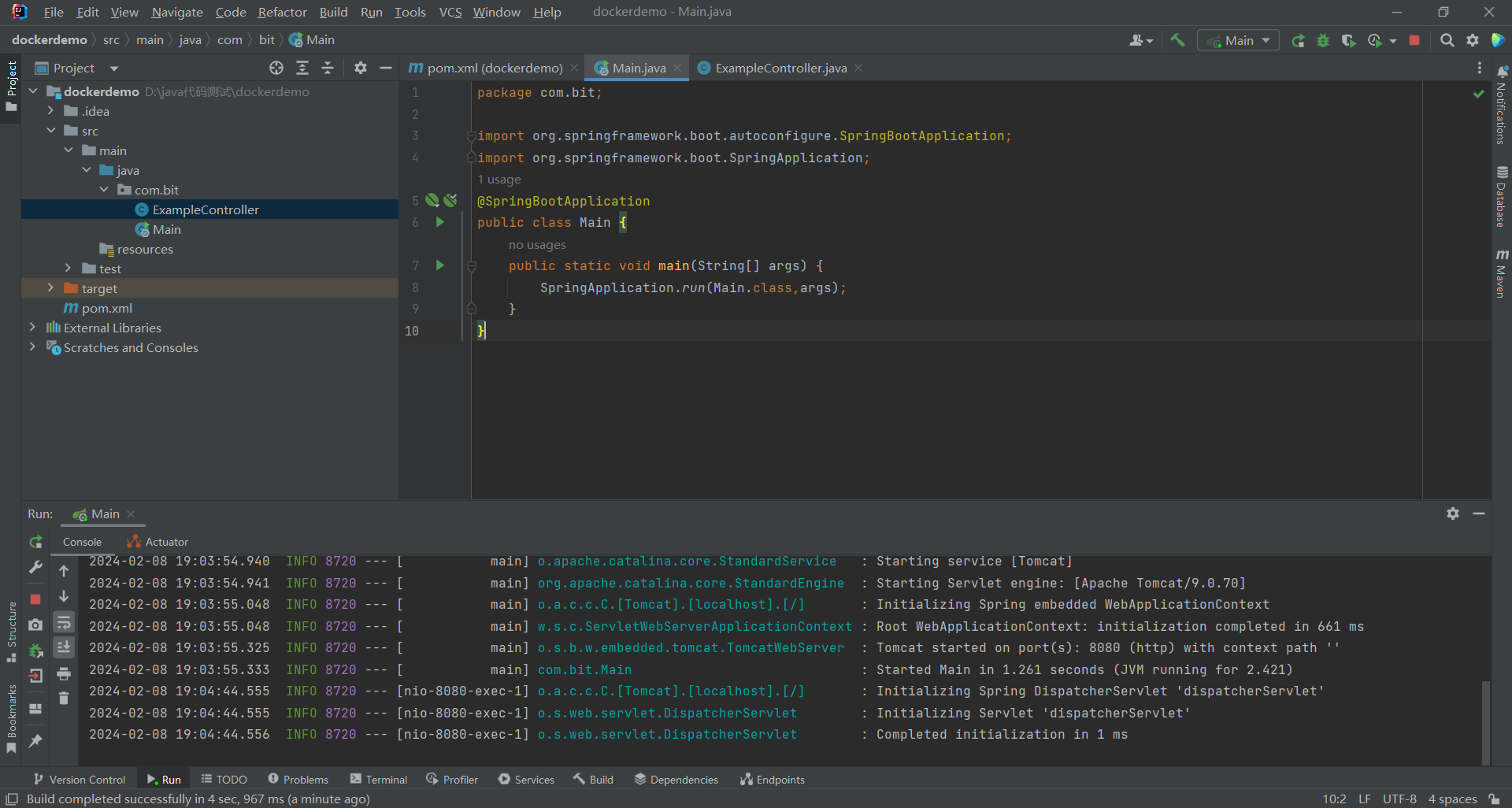The width and height of the screenshot is (1512, 808).
Task: Click the console vertical scrollbar
Action: 1486,722
